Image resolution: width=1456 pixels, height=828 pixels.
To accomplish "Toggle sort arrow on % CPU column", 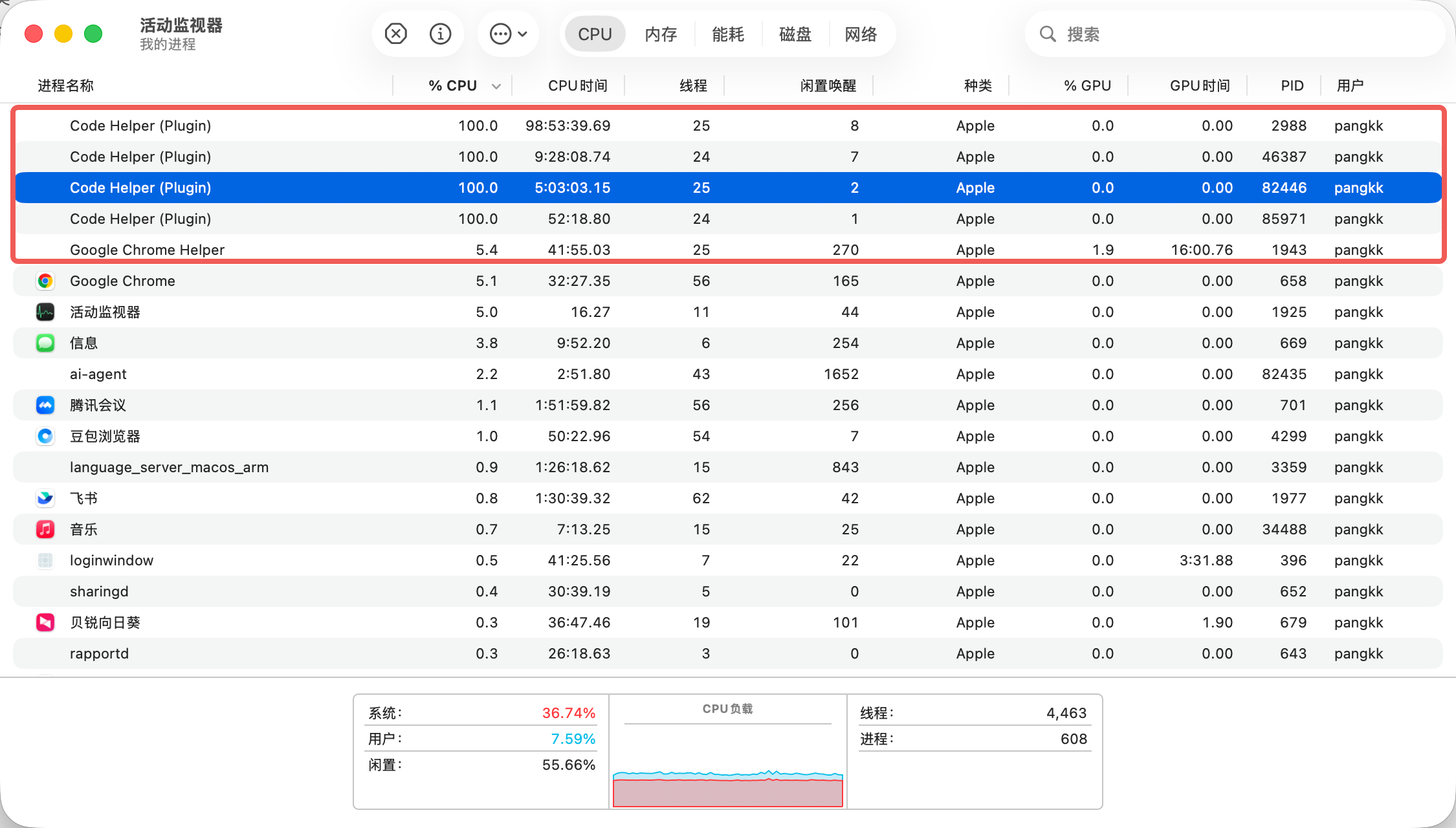I will [x=496, y=86].
